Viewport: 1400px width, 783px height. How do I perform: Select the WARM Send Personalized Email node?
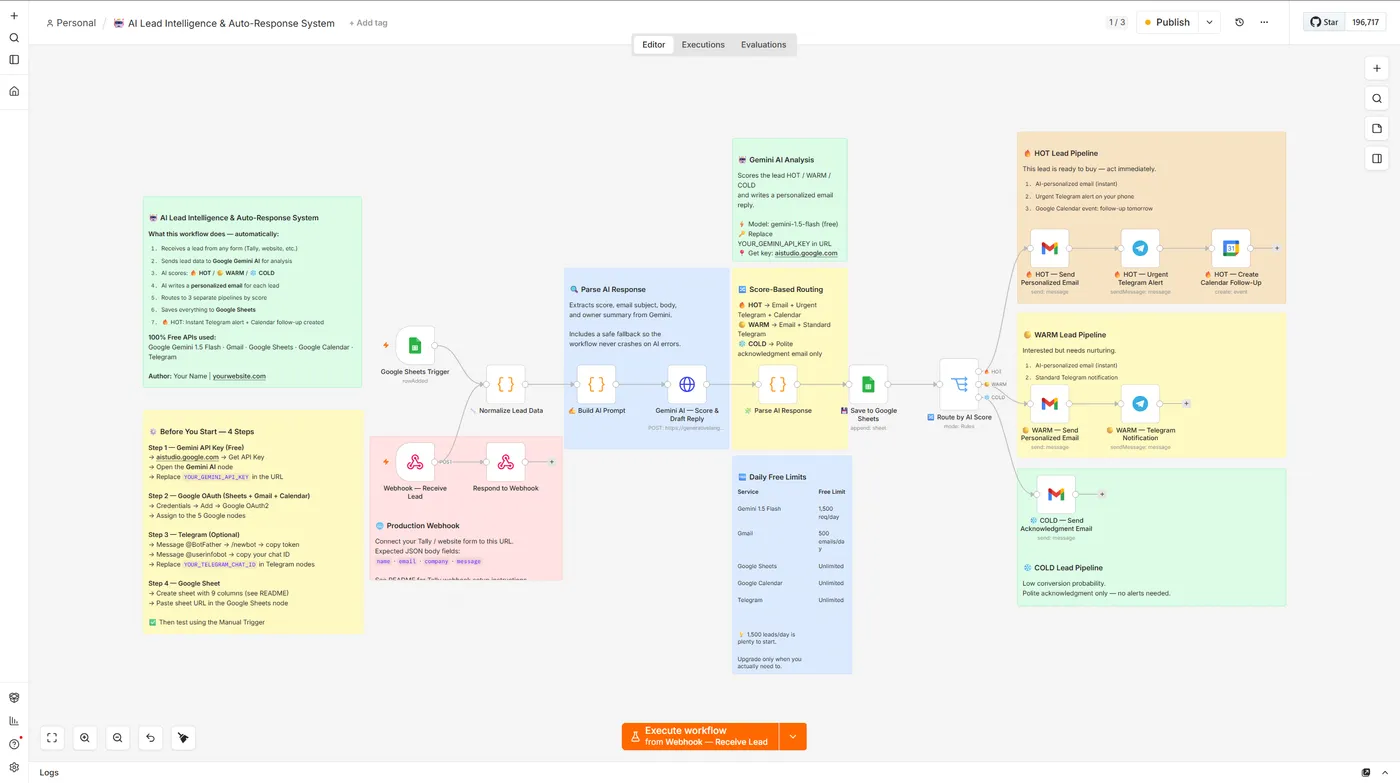(1049, 404)
